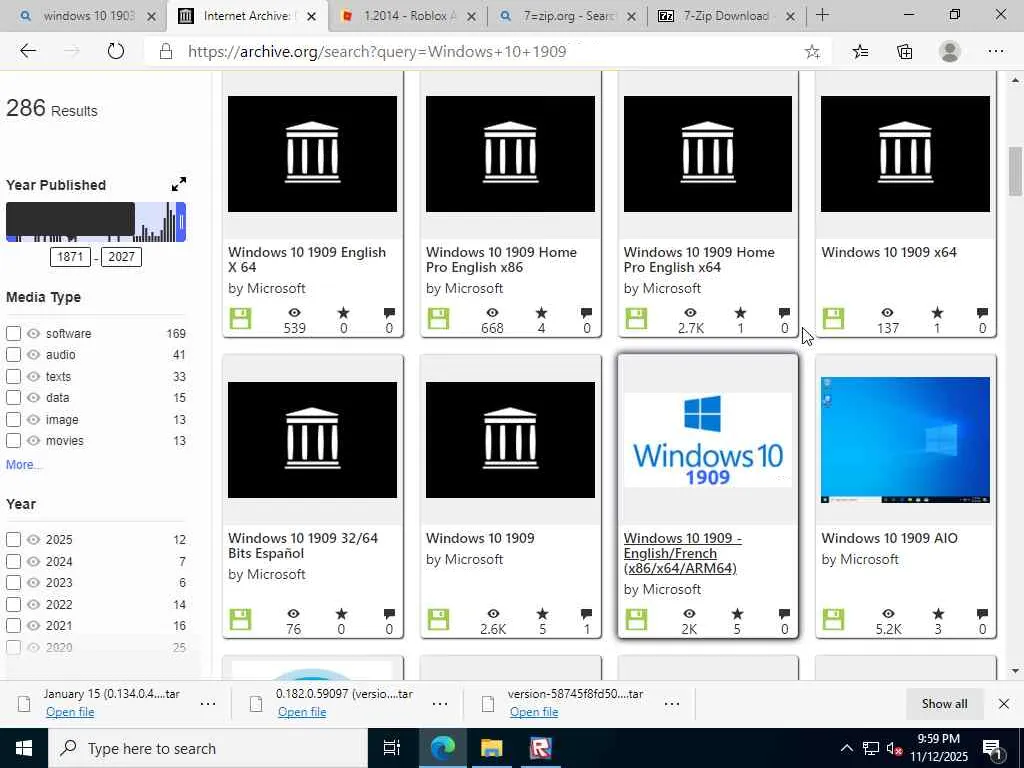Viewport: 1024px width, 768px height.
Task: Expand the Year Published histogram
Action: point(179,184)
